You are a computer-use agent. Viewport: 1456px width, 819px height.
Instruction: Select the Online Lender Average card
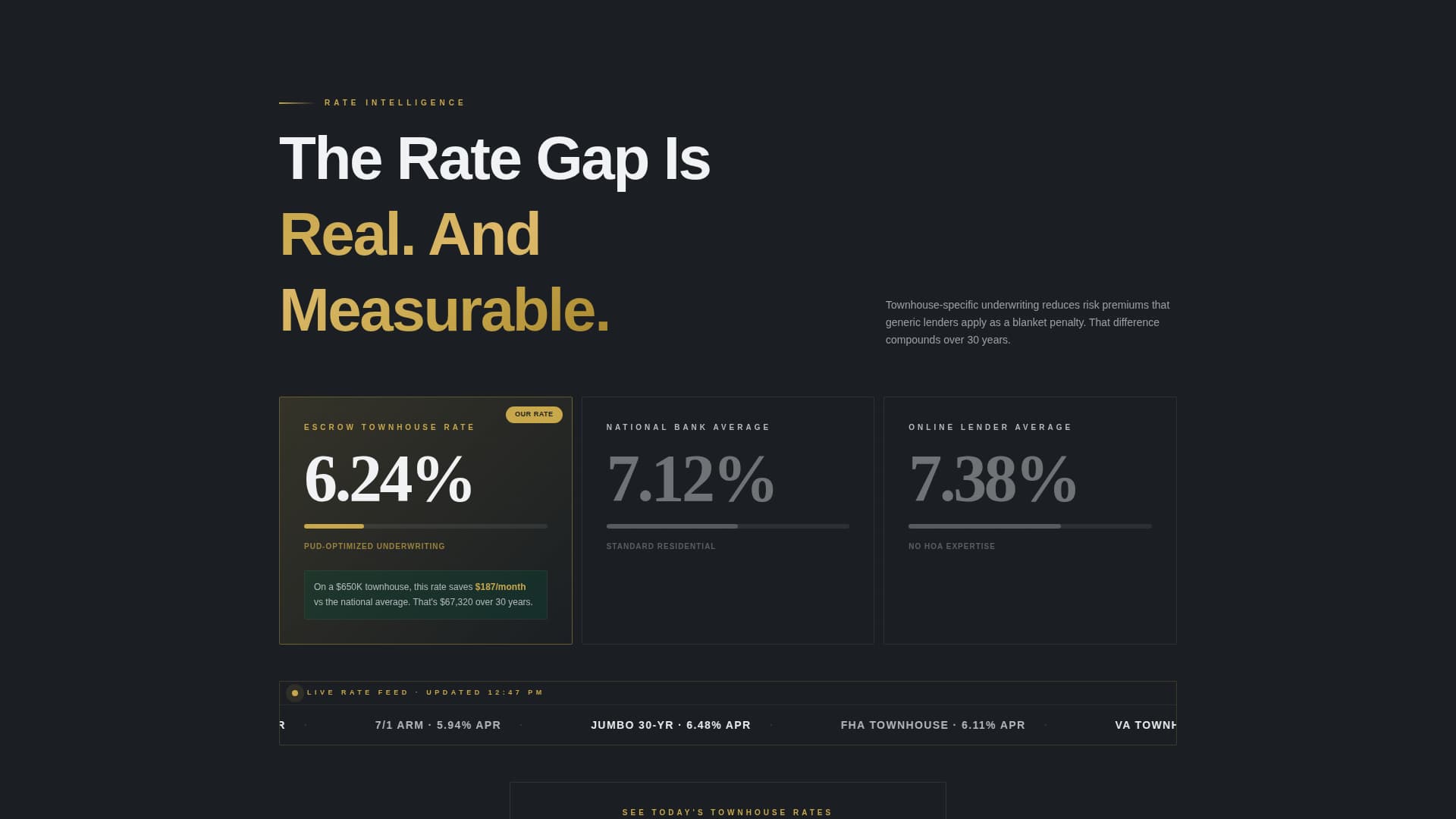pos(1029,520)
